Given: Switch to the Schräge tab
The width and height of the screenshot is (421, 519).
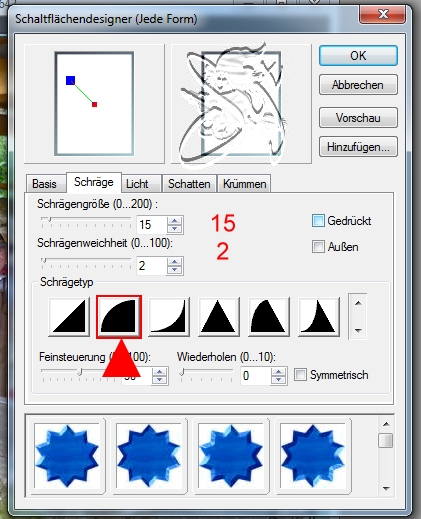Looking at the screenshot, I should (94, 182).
